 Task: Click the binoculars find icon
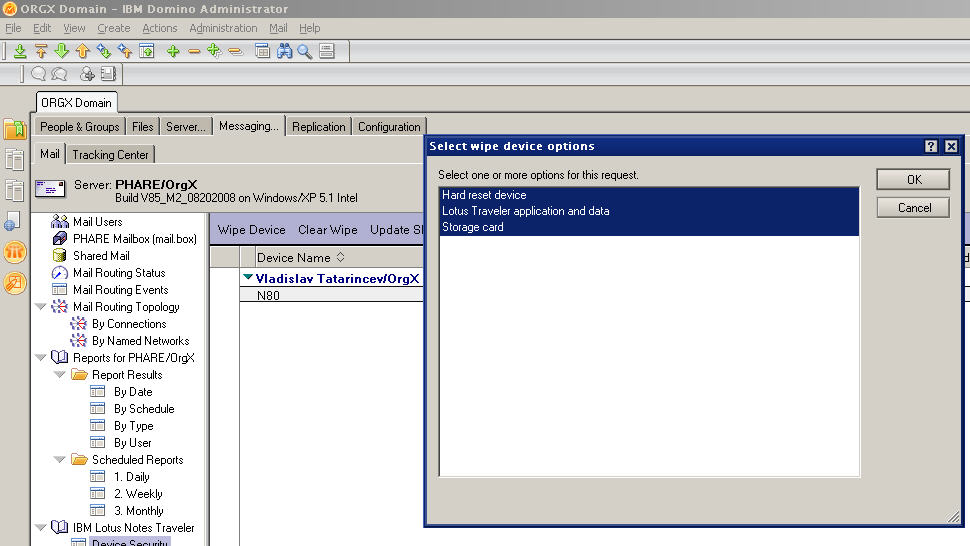coord(284,51)
